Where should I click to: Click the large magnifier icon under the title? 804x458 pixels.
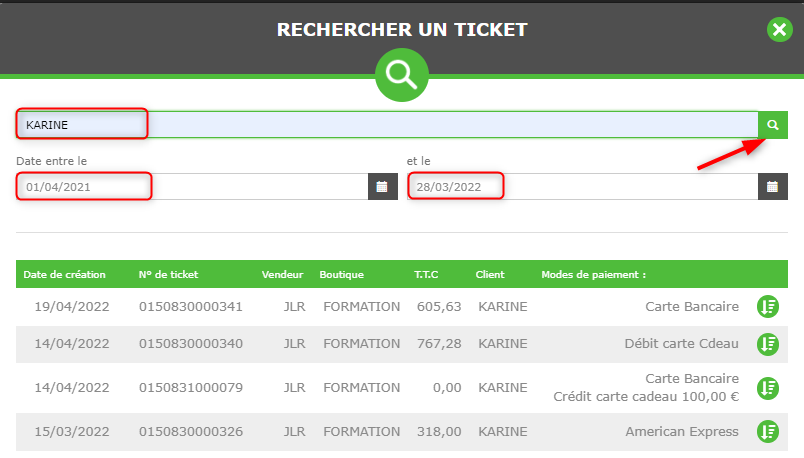402,75
